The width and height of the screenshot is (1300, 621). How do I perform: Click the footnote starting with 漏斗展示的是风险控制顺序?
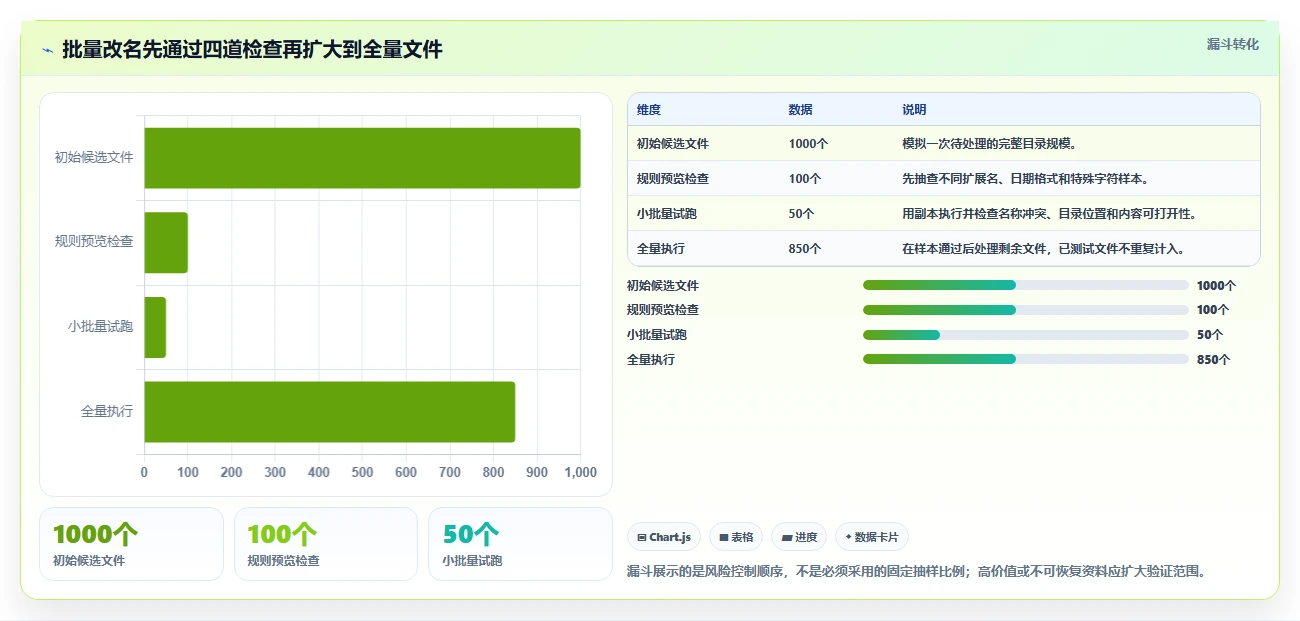click(x=916, y=572)
